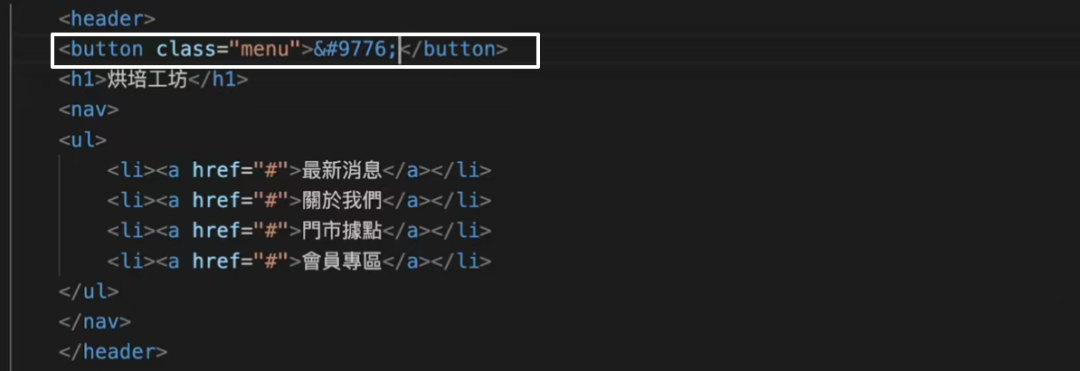Click the class attribute name on button
This screenshot has height=371, width=1080.
(x=186, y=50)
